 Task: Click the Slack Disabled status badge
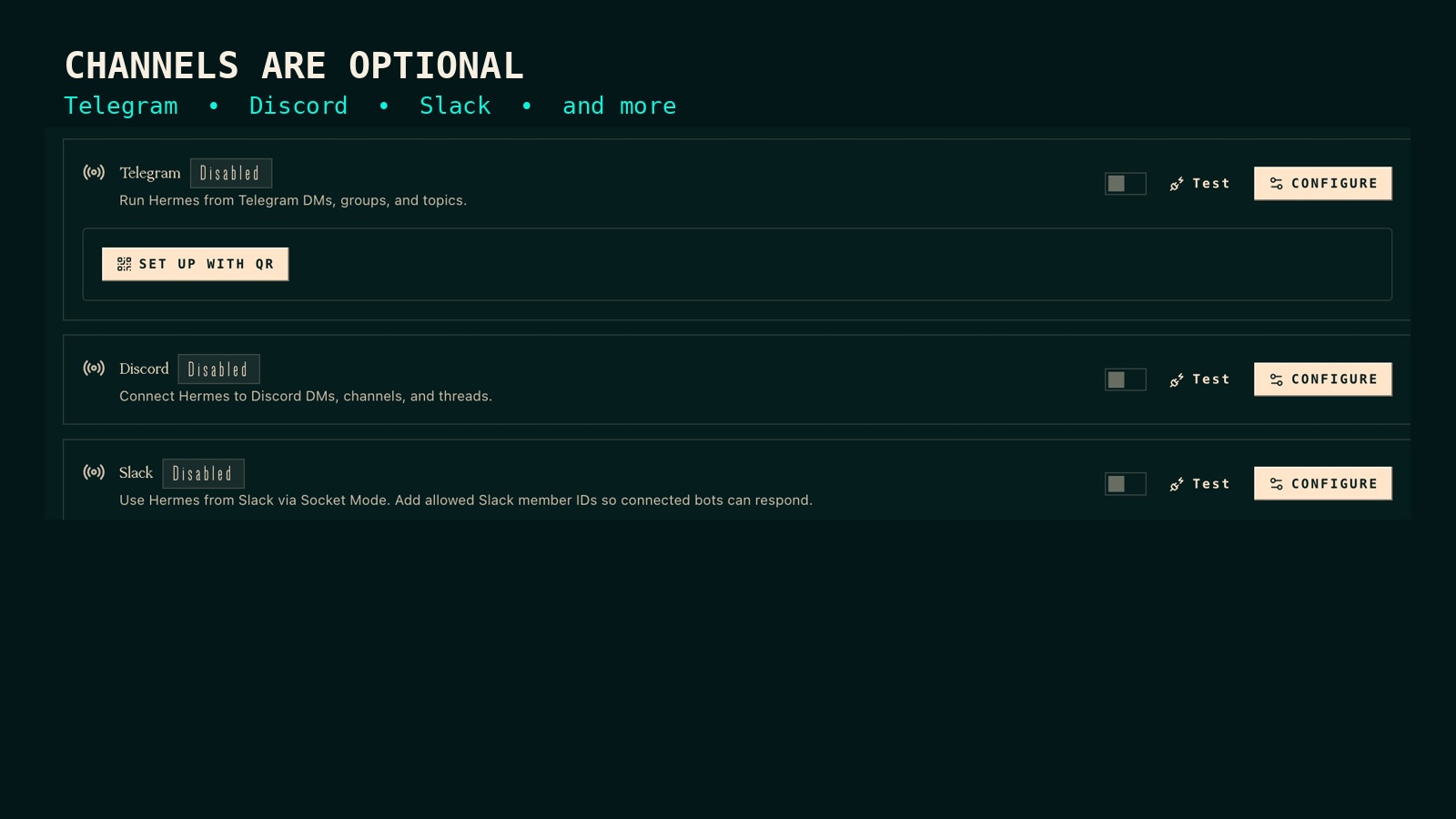point(203,473)
